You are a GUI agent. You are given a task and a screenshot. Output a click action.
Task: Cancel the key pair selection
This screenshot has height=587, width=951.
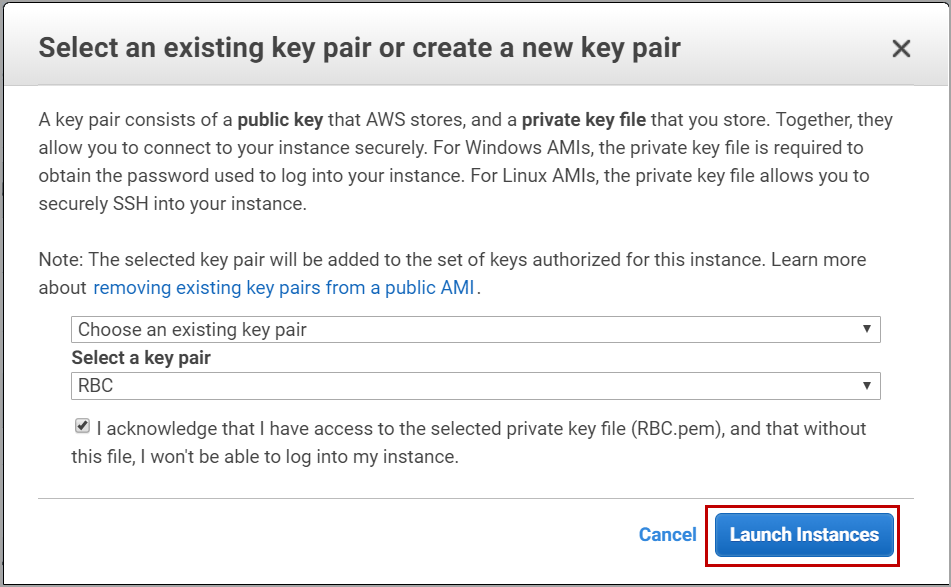667,535
